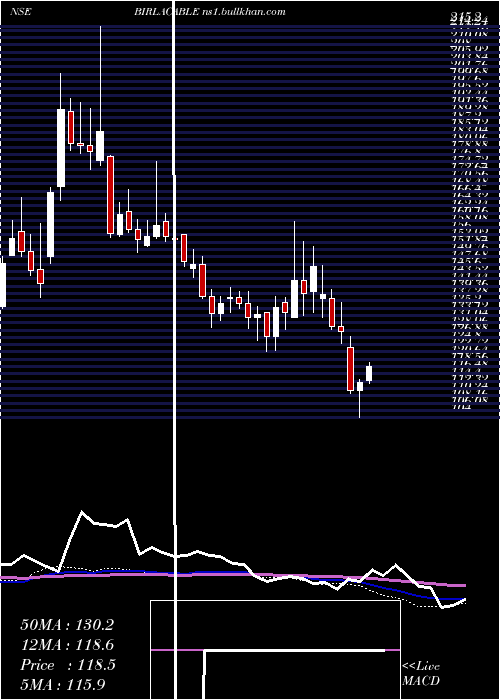The image size is (500, 700).
Task: Click the BIRLACABLE ns1.bullkhan.com title
Action: click(209, 12)
